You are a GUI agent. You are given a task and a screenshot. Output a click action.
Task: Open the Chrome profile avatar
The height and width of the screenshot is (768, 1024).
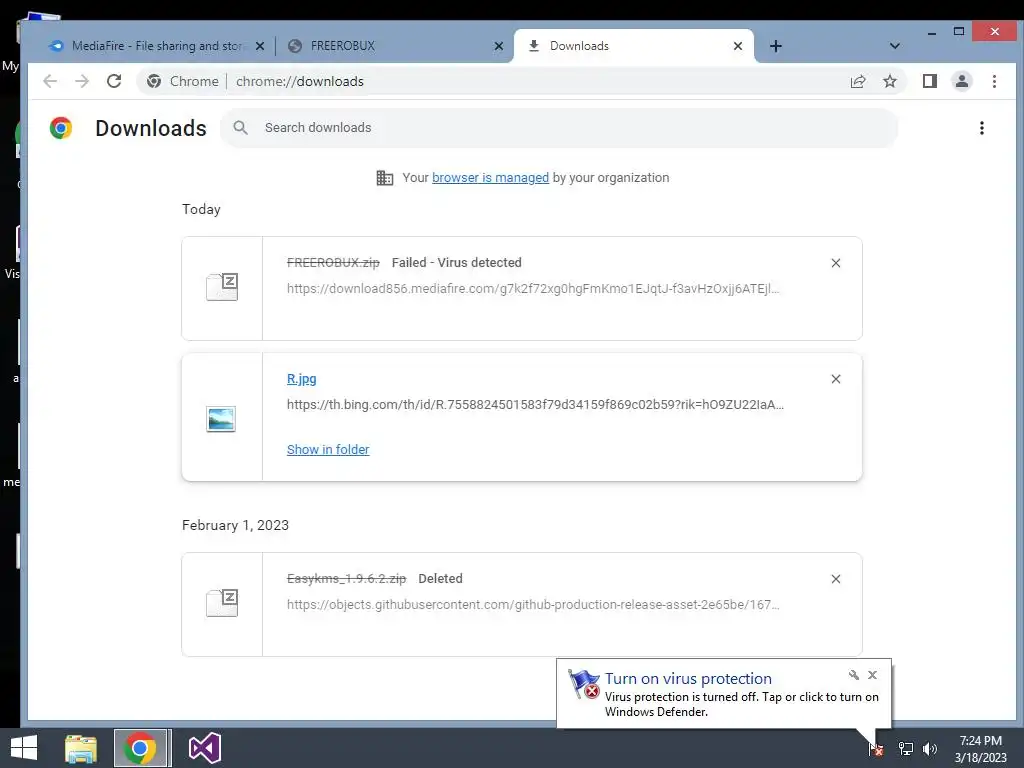[x=961, y=81]
